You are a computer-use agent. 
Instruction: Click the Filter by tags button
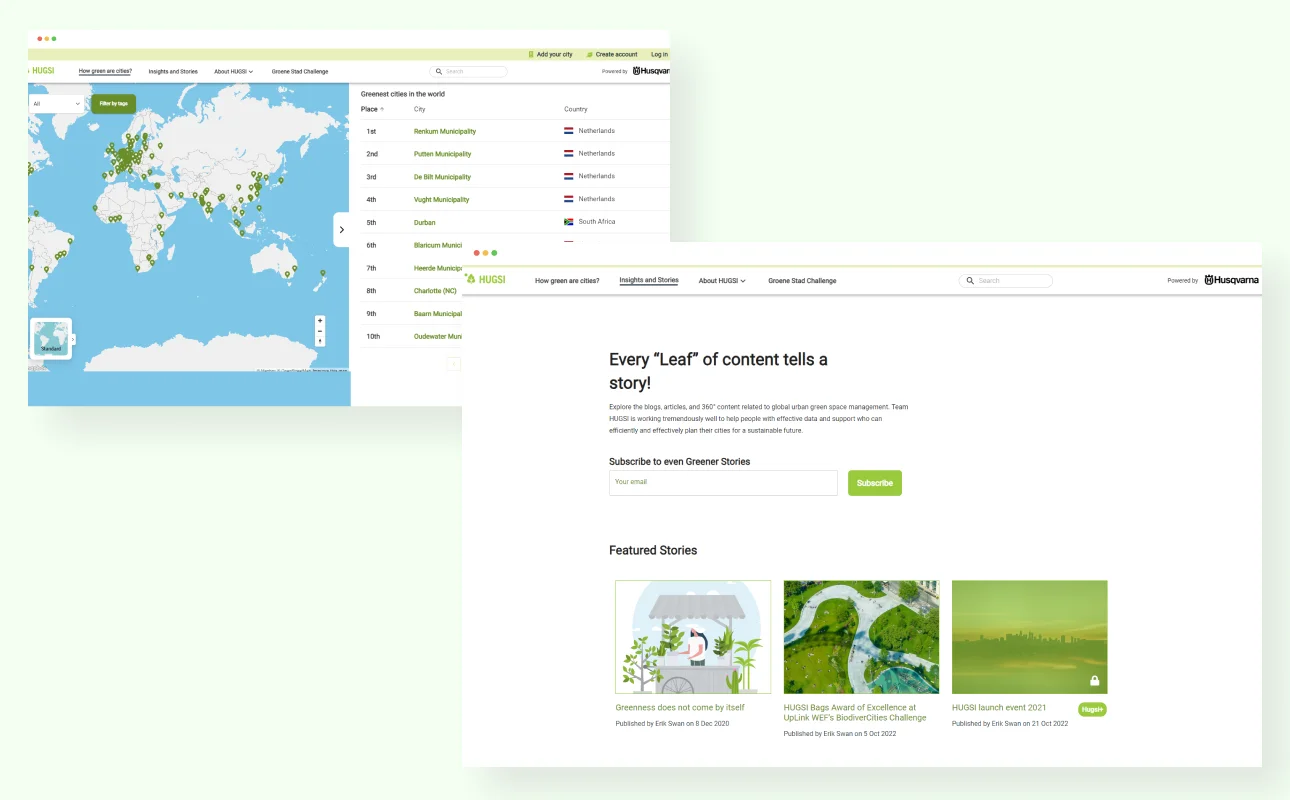pos(113,103)
